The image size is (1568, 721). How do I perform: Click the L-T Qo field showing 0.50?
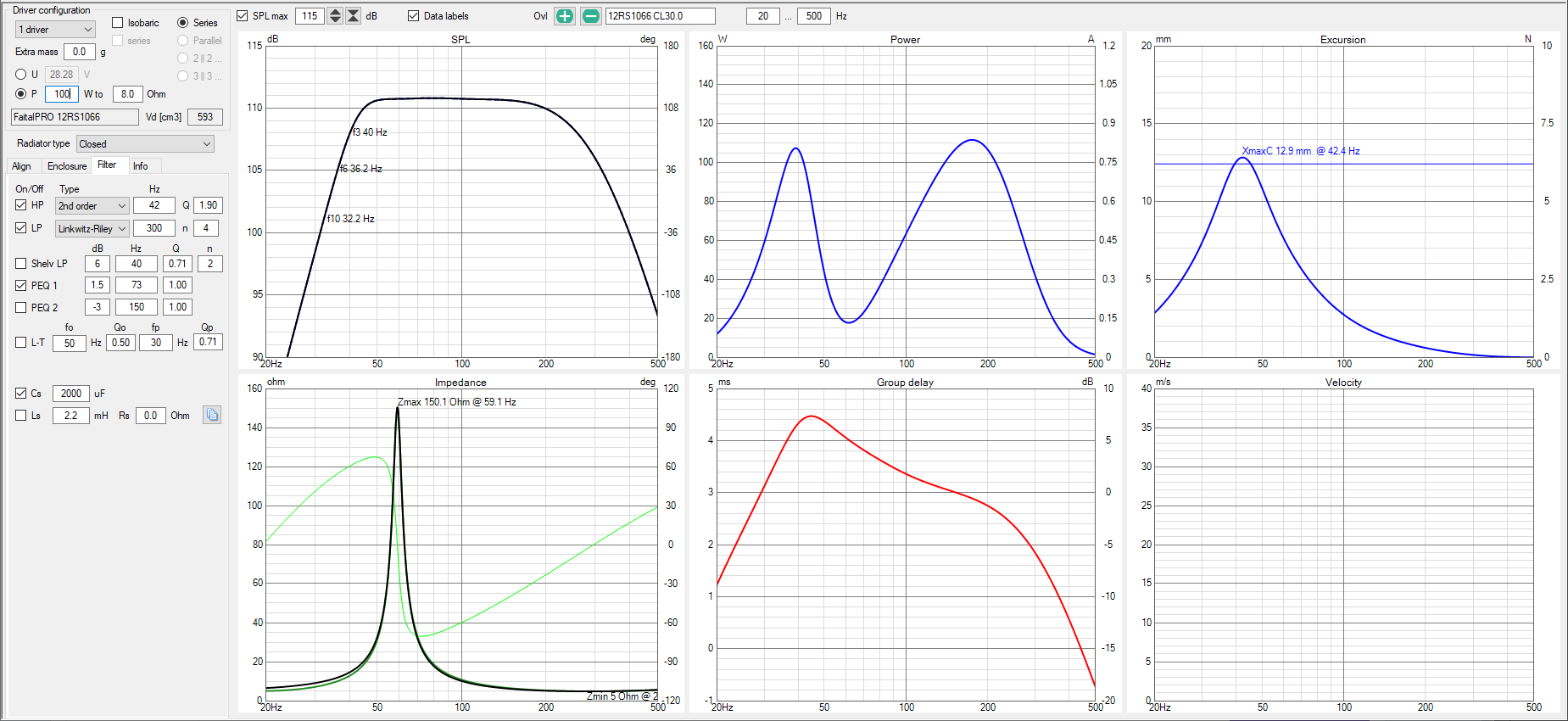pos(121,343)
